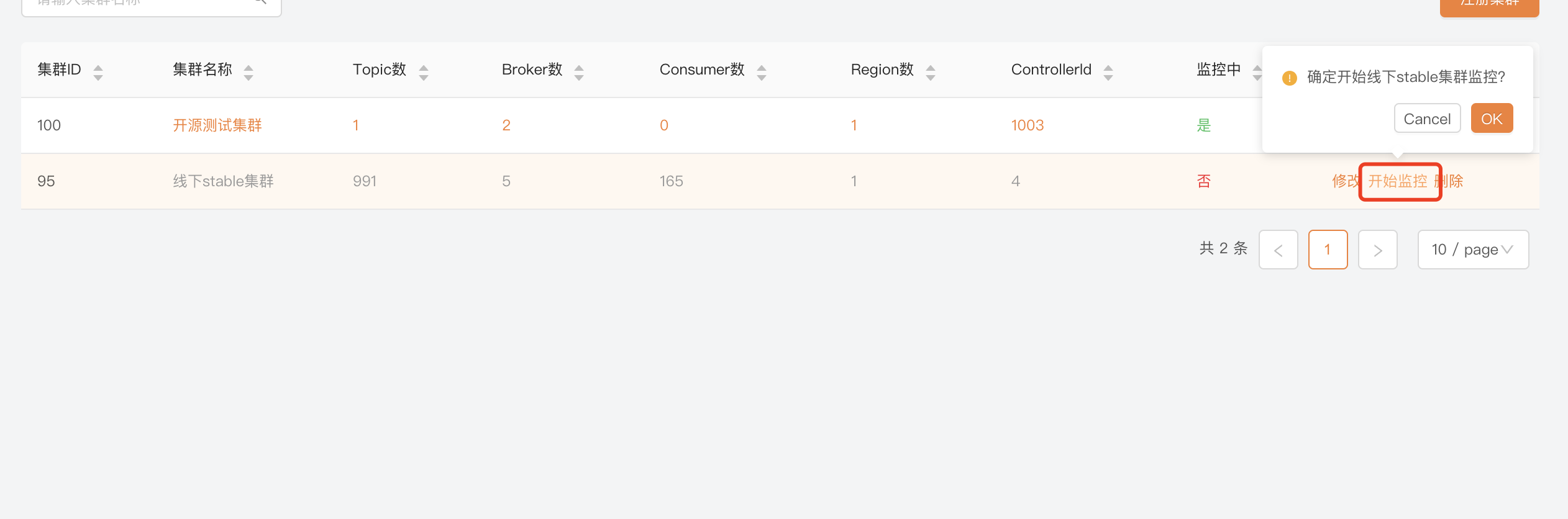
Task: Go to next page arrow
Action: (x=1377, y=250)
